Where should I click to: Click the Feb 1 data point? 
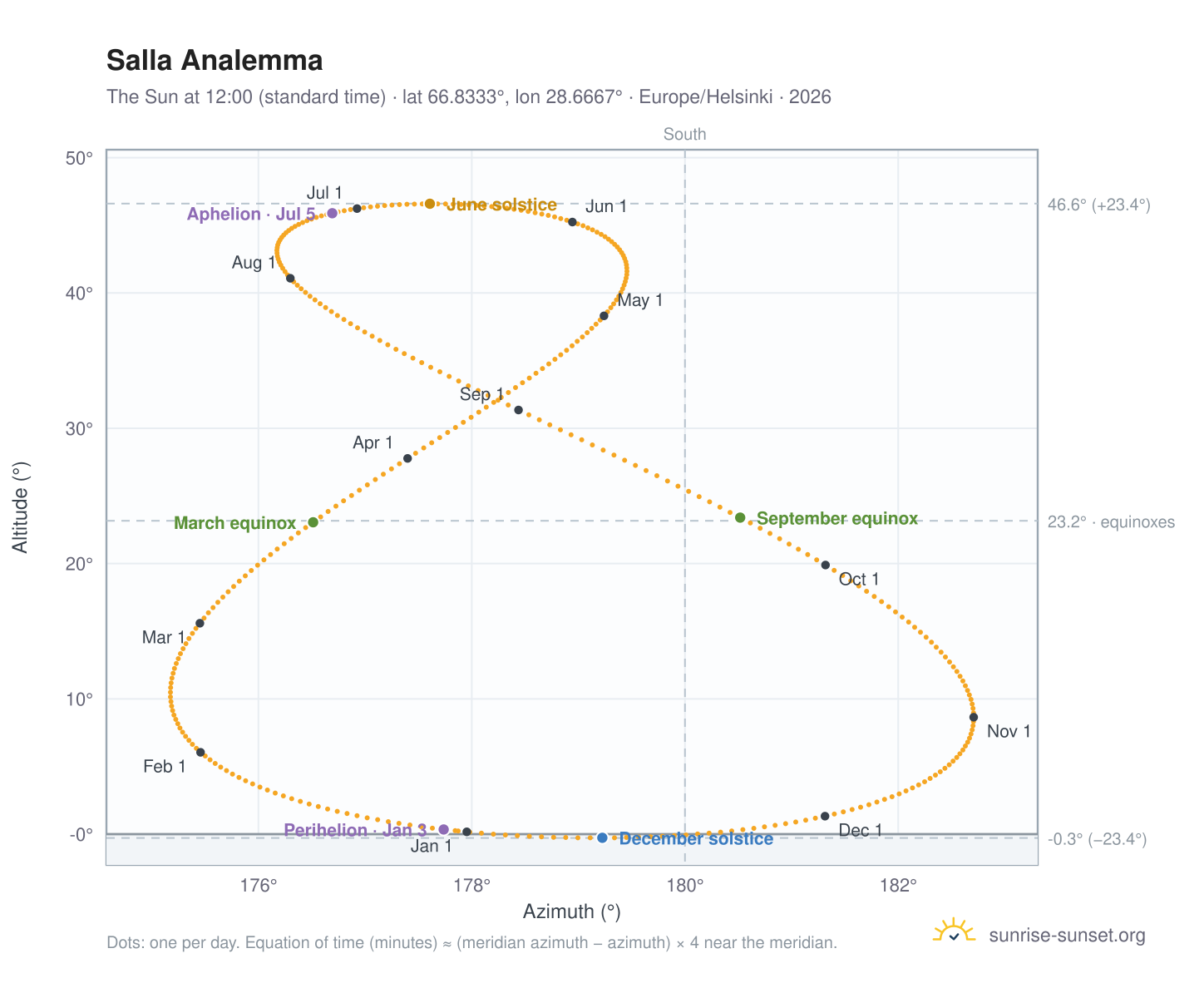point(200,752)
